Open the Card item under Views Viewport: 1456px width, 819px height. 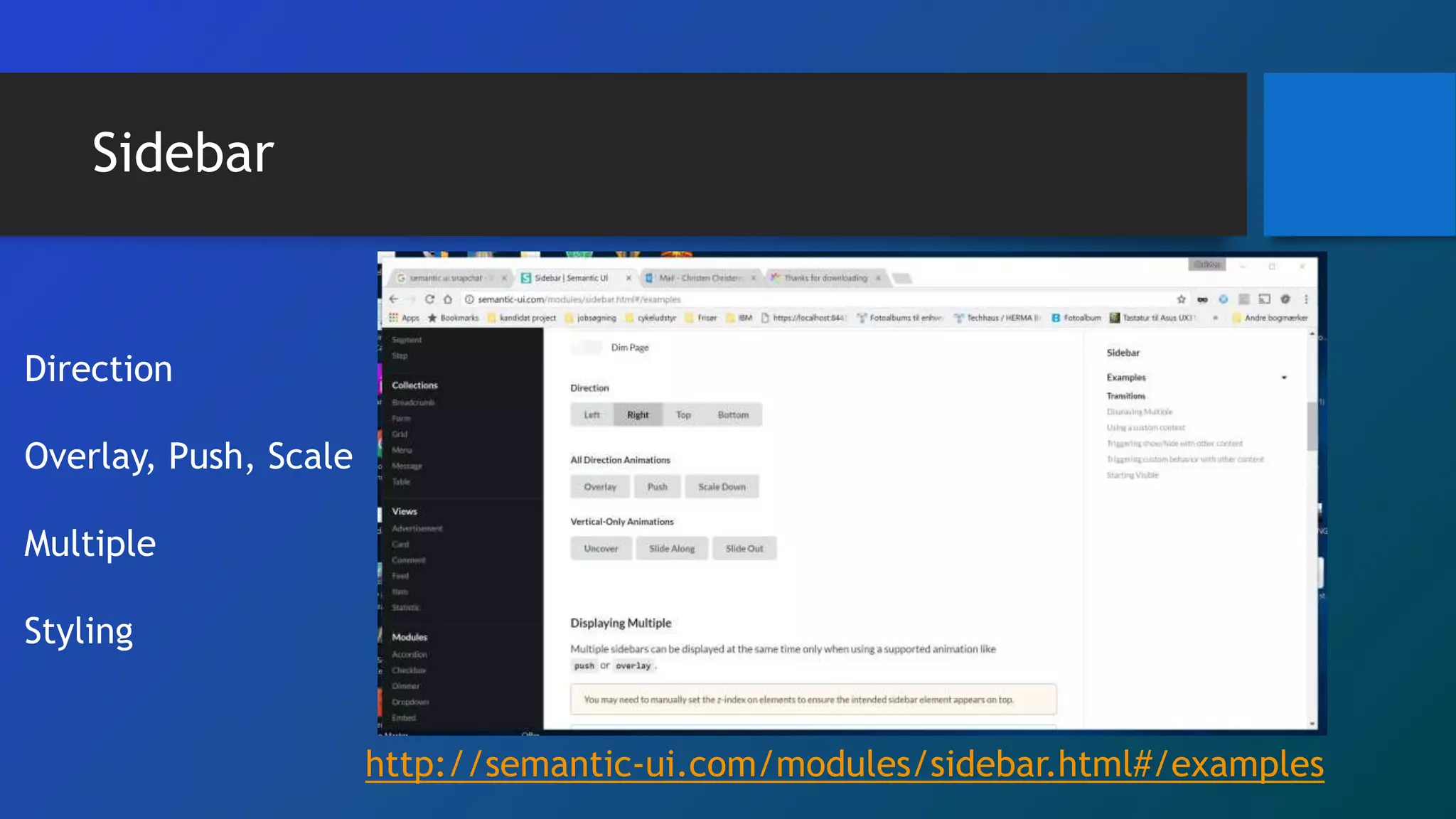[400, 545]
